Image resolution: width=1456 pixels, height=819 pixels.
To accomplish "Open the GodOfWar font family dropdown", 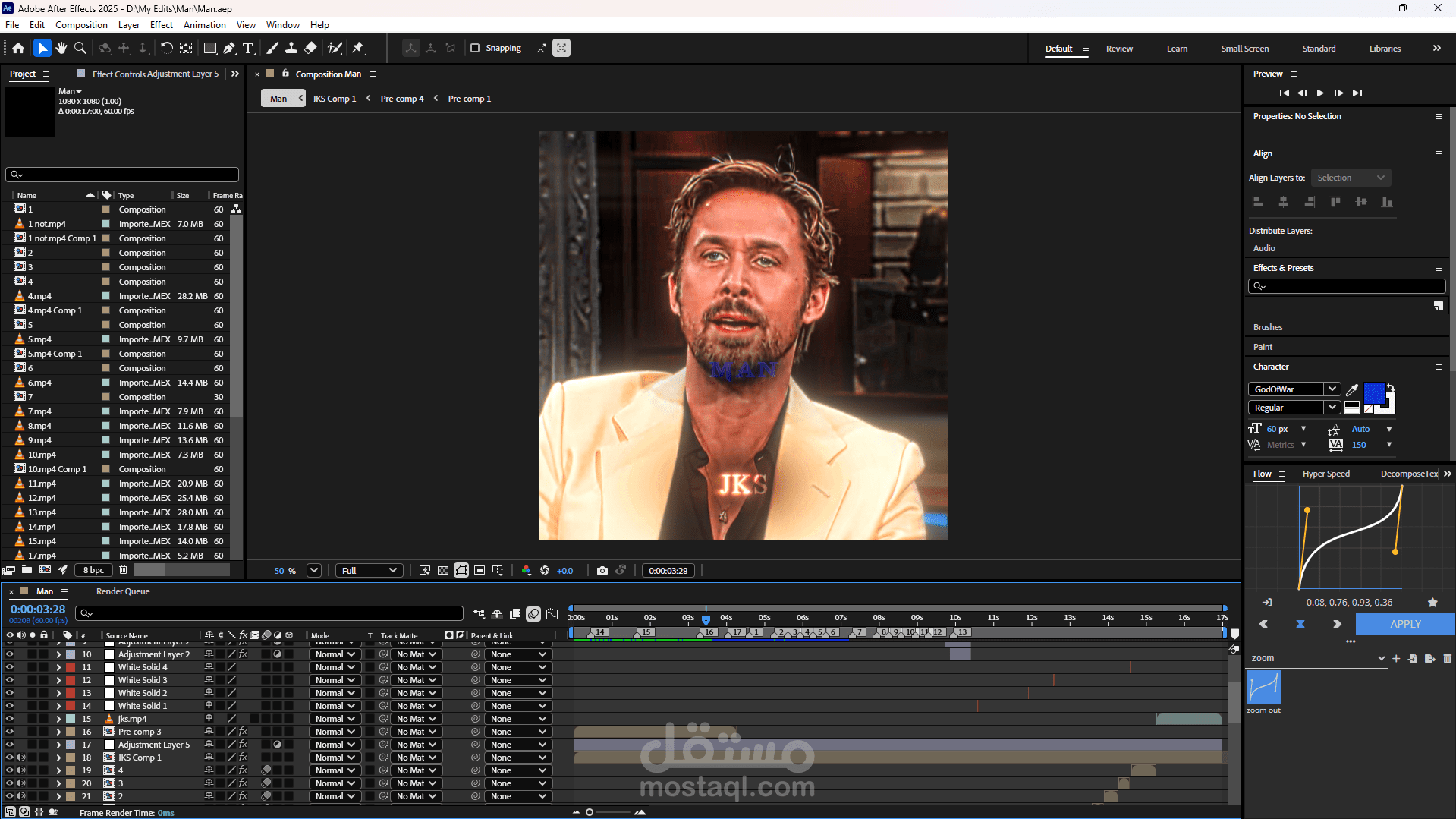I will pos(1332,389).
